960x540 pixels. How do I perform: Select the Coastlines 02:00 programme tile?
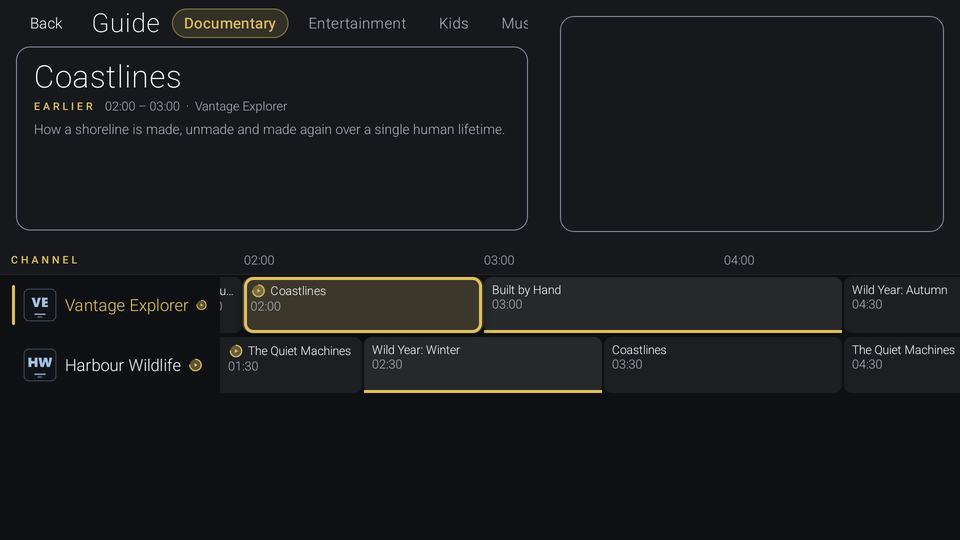[x=362, y=305]
